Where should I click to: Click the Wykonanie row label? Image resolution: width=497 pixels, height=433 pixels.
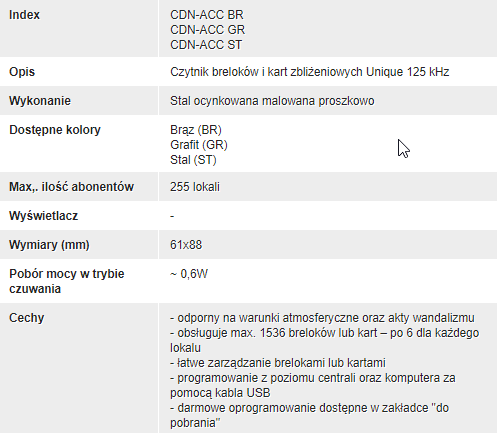click(x=40, y=101)
